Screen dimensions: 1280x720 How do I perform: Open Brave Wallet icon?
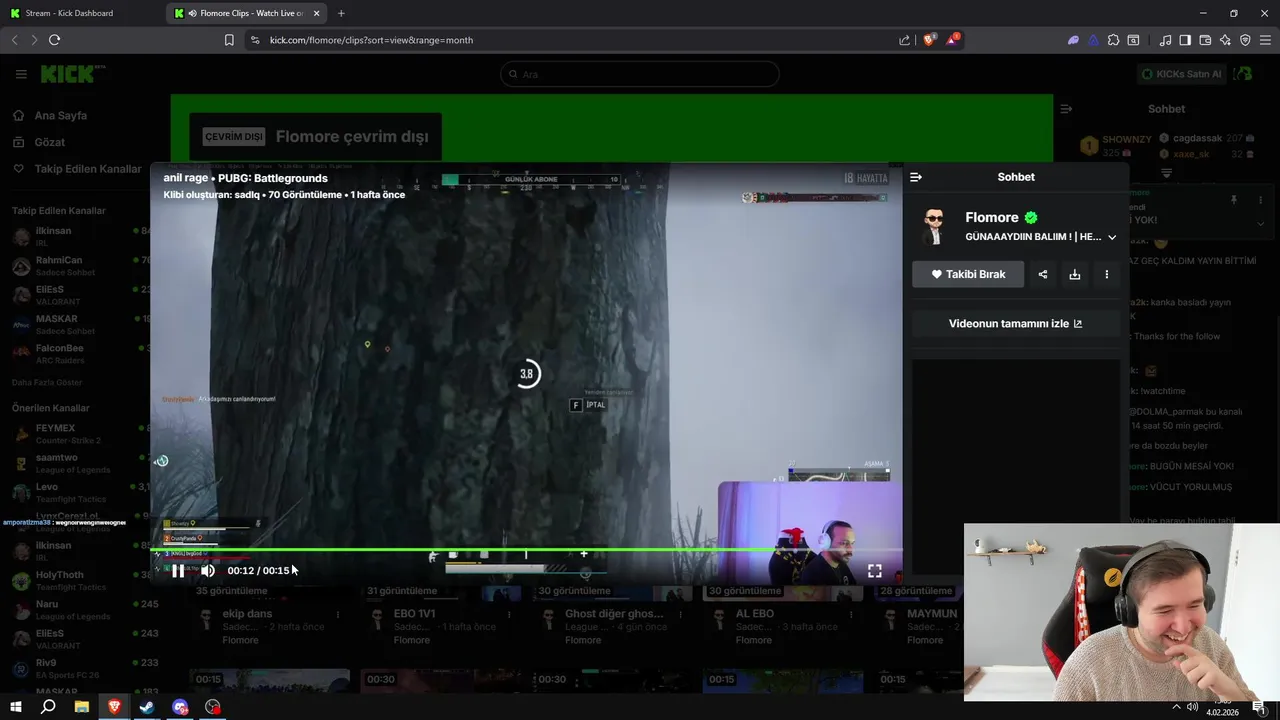(x=1205, y=40)
